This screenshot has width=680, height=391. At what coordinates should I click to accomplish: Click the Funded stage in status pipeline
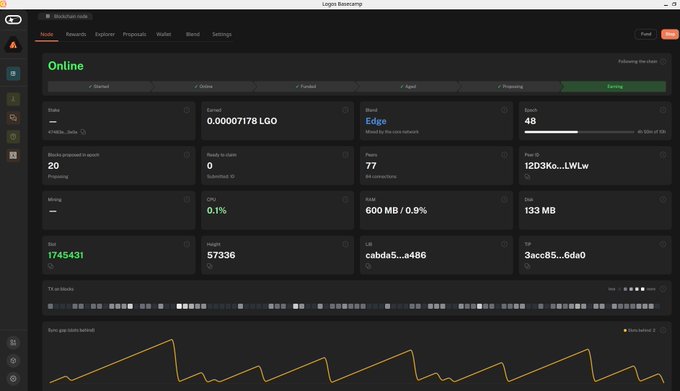pos(306,87)
